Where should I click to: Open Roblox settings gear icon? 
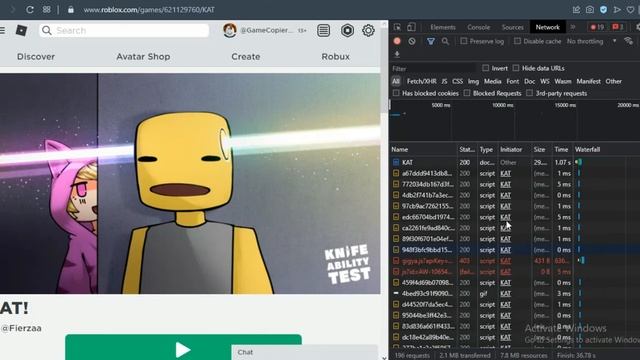(368, 30)
